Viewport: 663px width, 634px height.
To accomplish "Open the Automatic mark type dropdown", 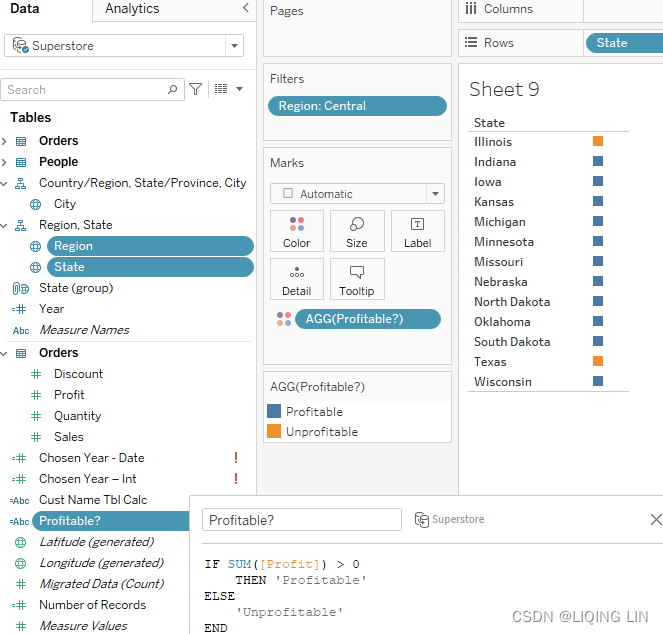I will 435,194.
